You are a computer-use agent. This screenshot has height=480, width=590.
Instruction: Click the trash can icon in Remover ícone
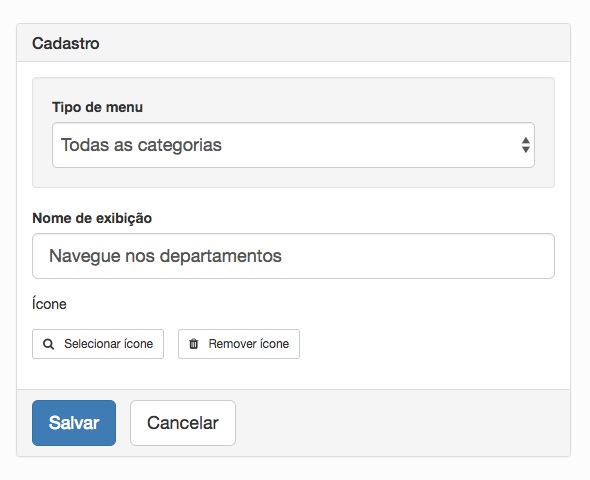(x=193, y=343)
